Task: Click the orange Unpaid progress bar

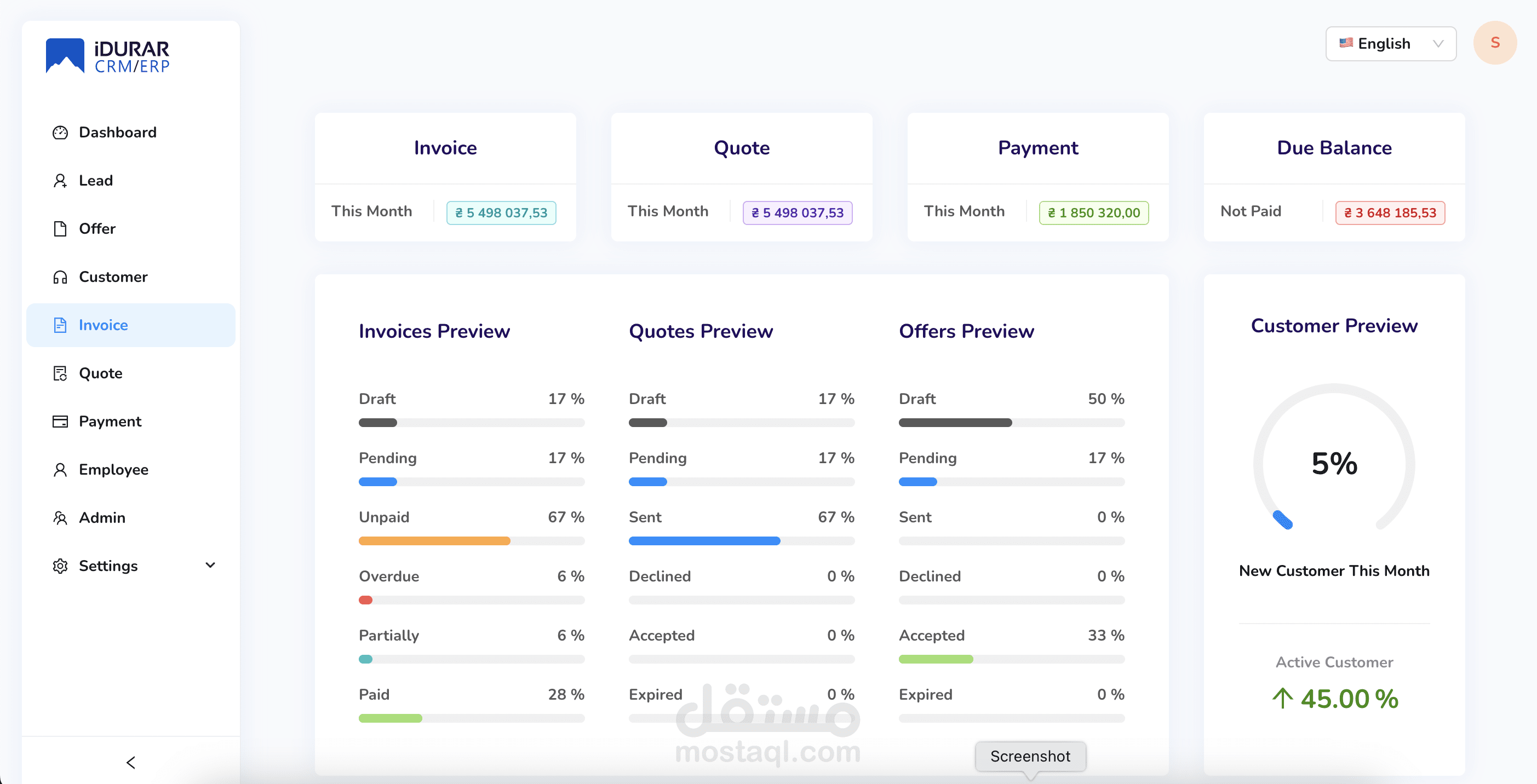Action: point(472,541)
